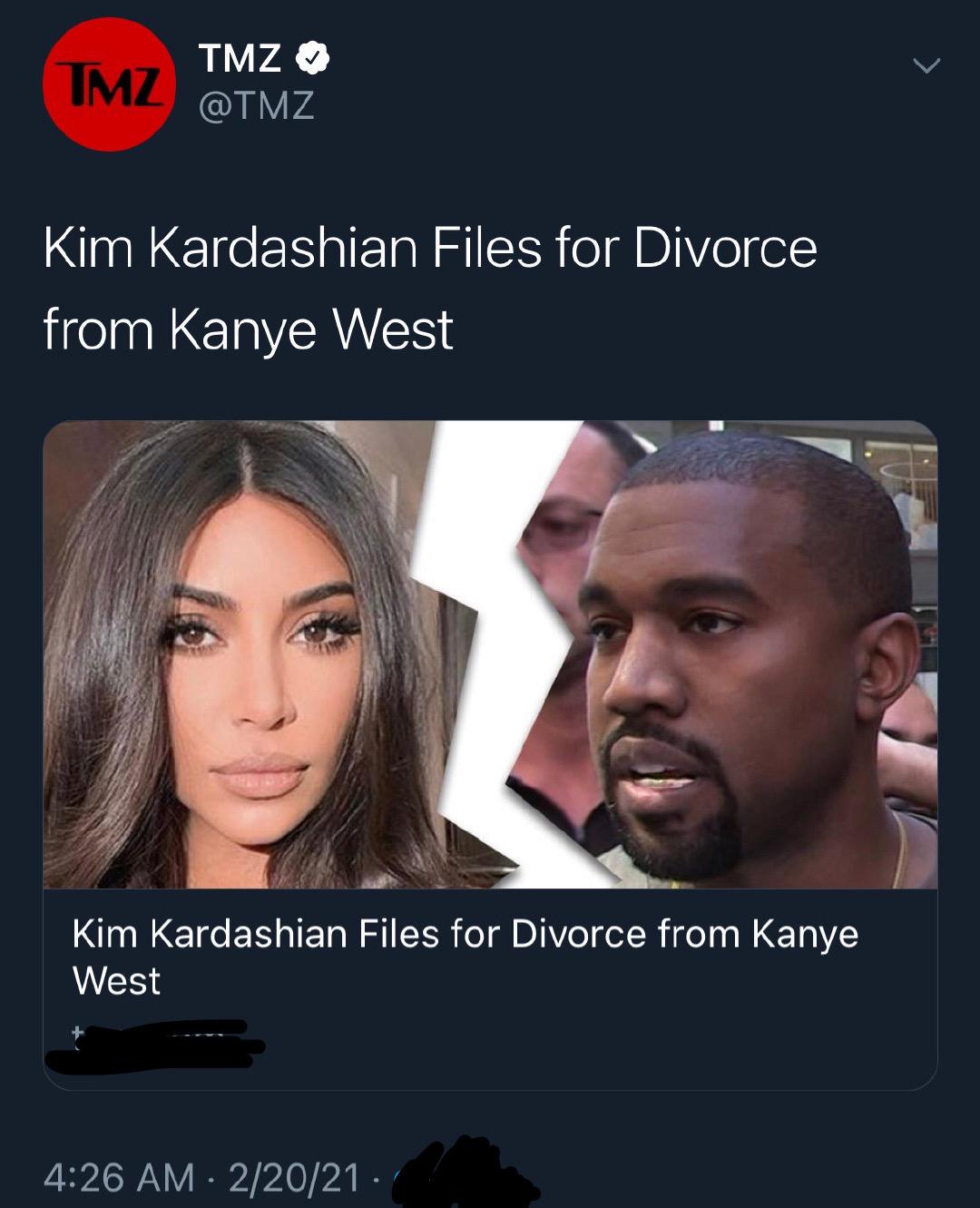Click the blank area under the card title
980x1208 pixels.
coord(599,1044)
